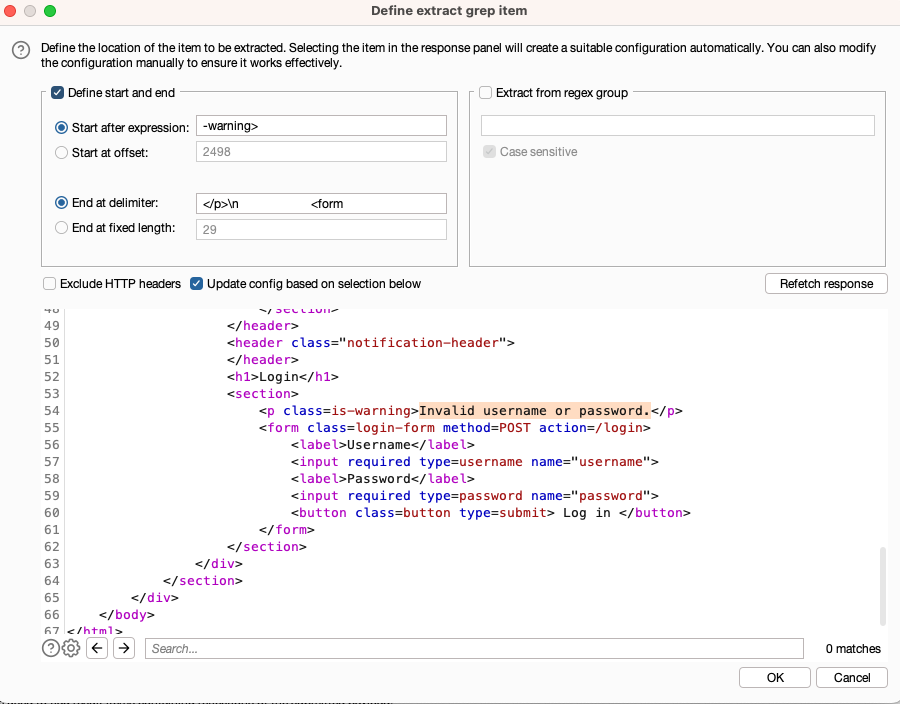
Task: Go to next search match with right arrow
Action: click(x=123, y=648)
